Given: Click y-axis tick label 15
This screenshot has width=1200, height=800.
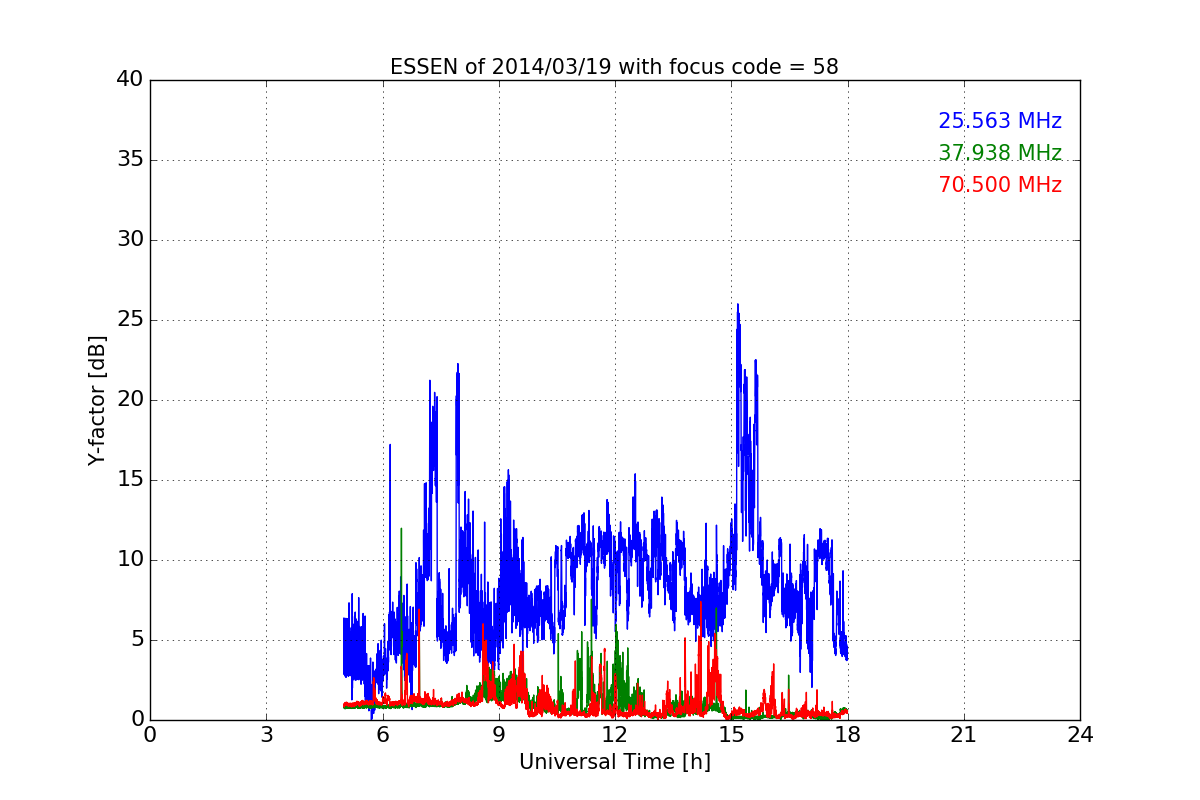Looking at the screenshot, I should click(130, 480).
